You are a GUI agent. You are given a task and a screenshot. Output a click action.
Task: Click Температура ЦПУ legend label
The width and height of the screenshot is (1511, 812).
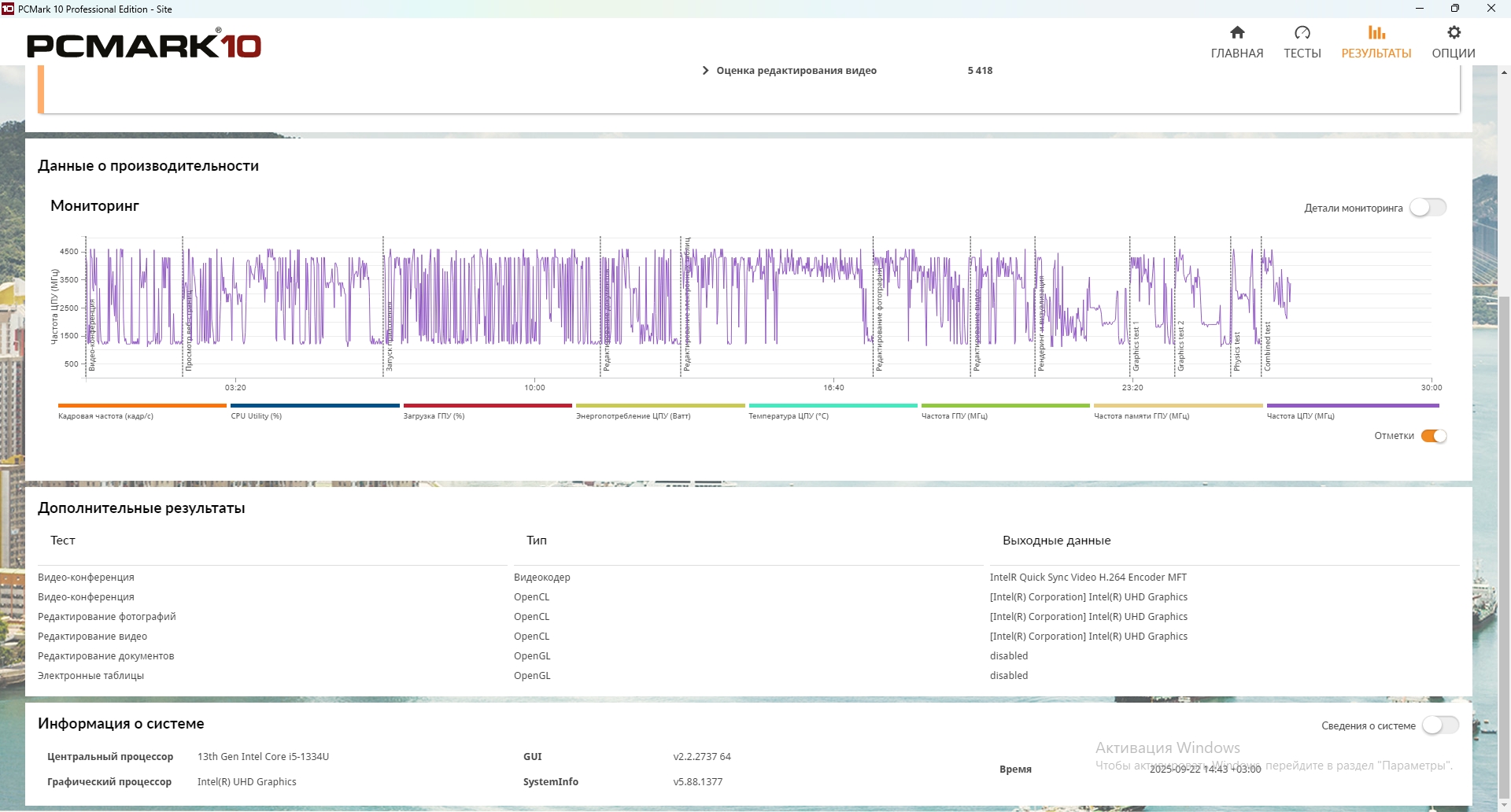[789, 416]
